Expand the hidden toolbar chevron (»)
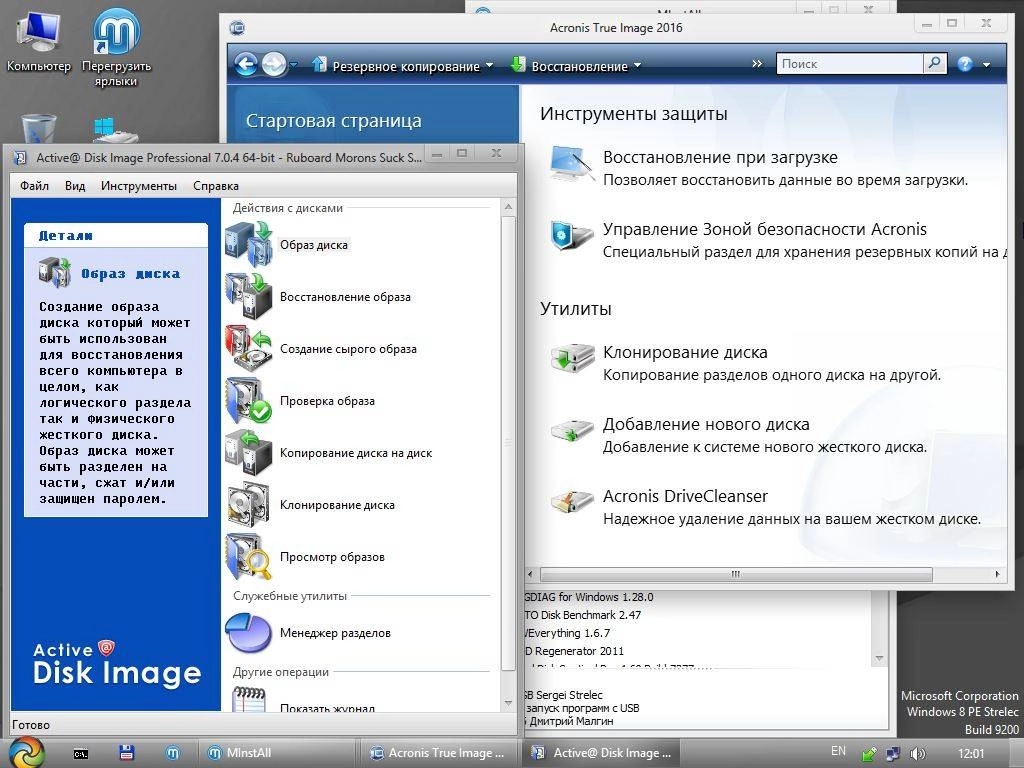1024x768 pixels. point(757,63)
